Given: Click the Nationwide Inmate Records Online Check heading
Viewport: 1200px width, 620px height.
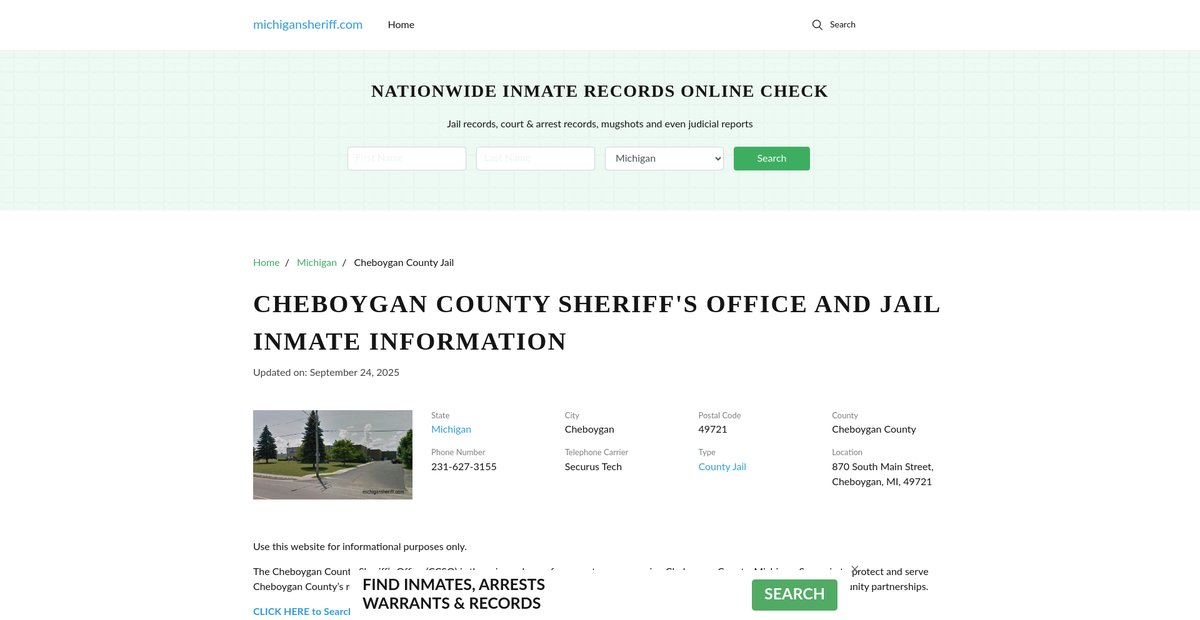Looking at the screenshot, I should point(600,91).
